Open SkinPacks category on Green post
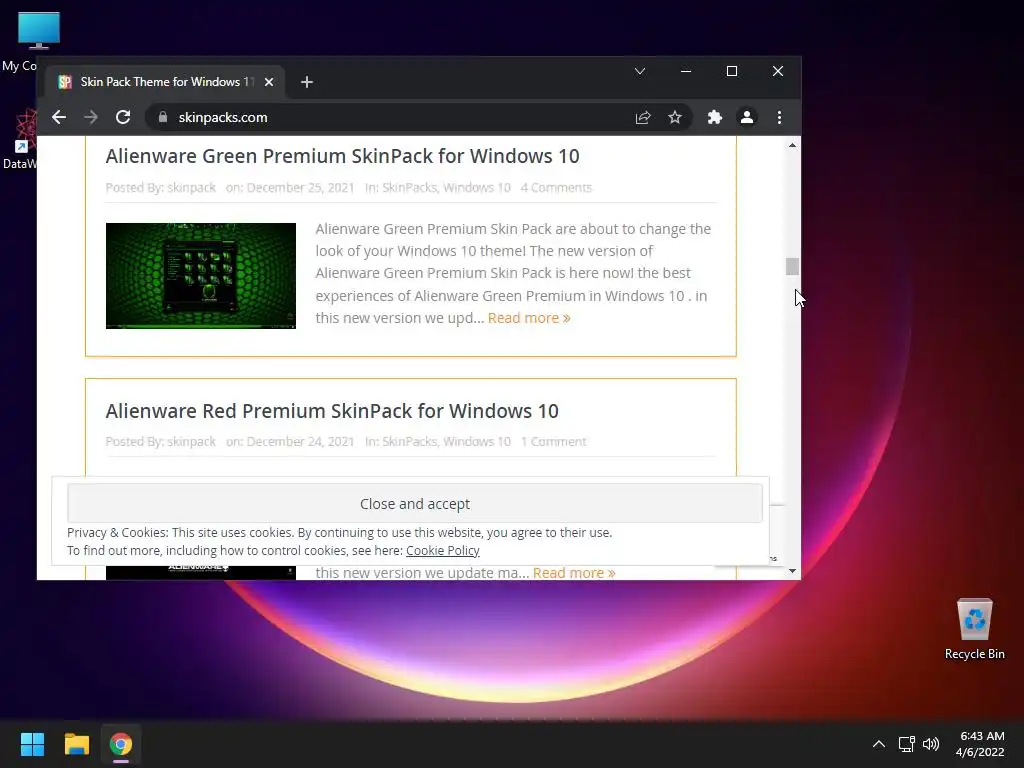Viewport: 1024px width, 768px height. pyautogui.click(x=409, y=188)
